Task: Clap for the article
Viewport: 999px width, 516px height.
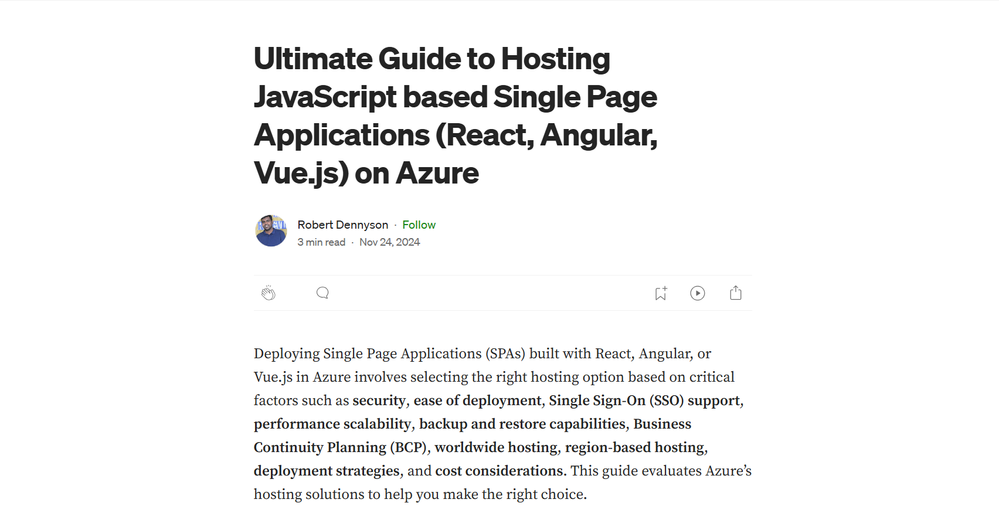Action: 268,293
